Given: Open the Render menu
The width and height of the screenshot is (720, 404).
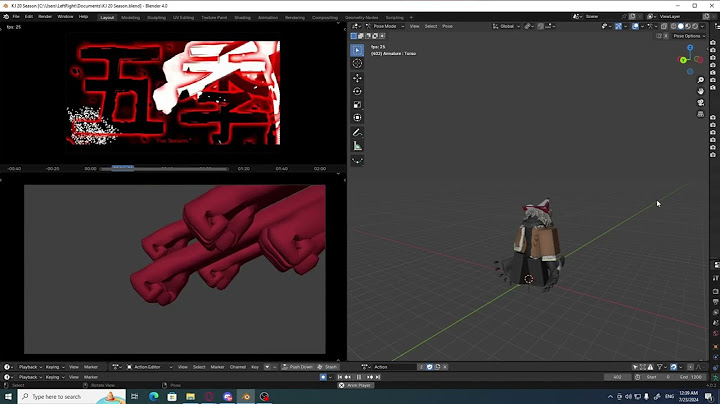Looking at the screenshot, I should coord(45,17).
